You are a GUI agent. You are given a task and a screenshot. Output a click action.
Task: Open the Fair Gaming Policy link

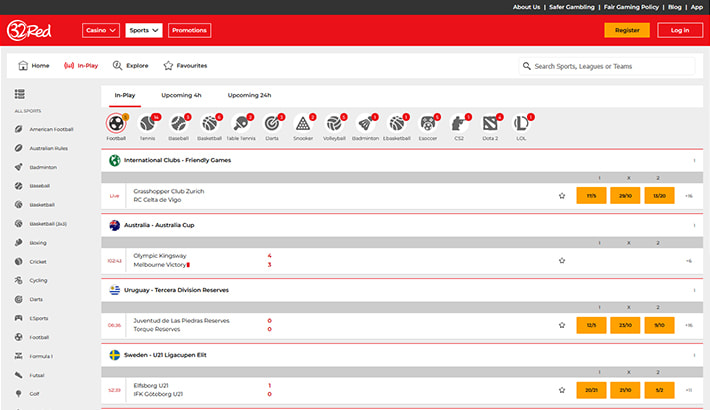coord(631,7)
